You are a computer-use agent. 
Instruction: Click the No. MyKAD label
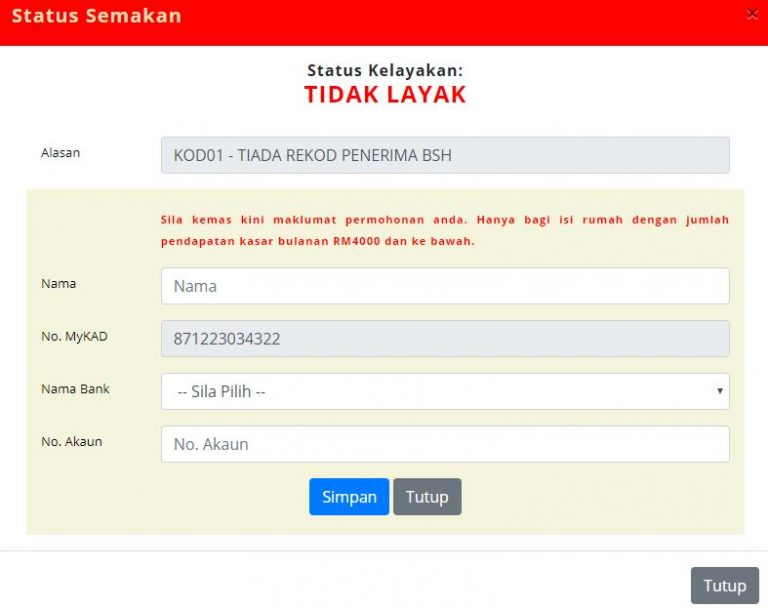tap(74, 337)
